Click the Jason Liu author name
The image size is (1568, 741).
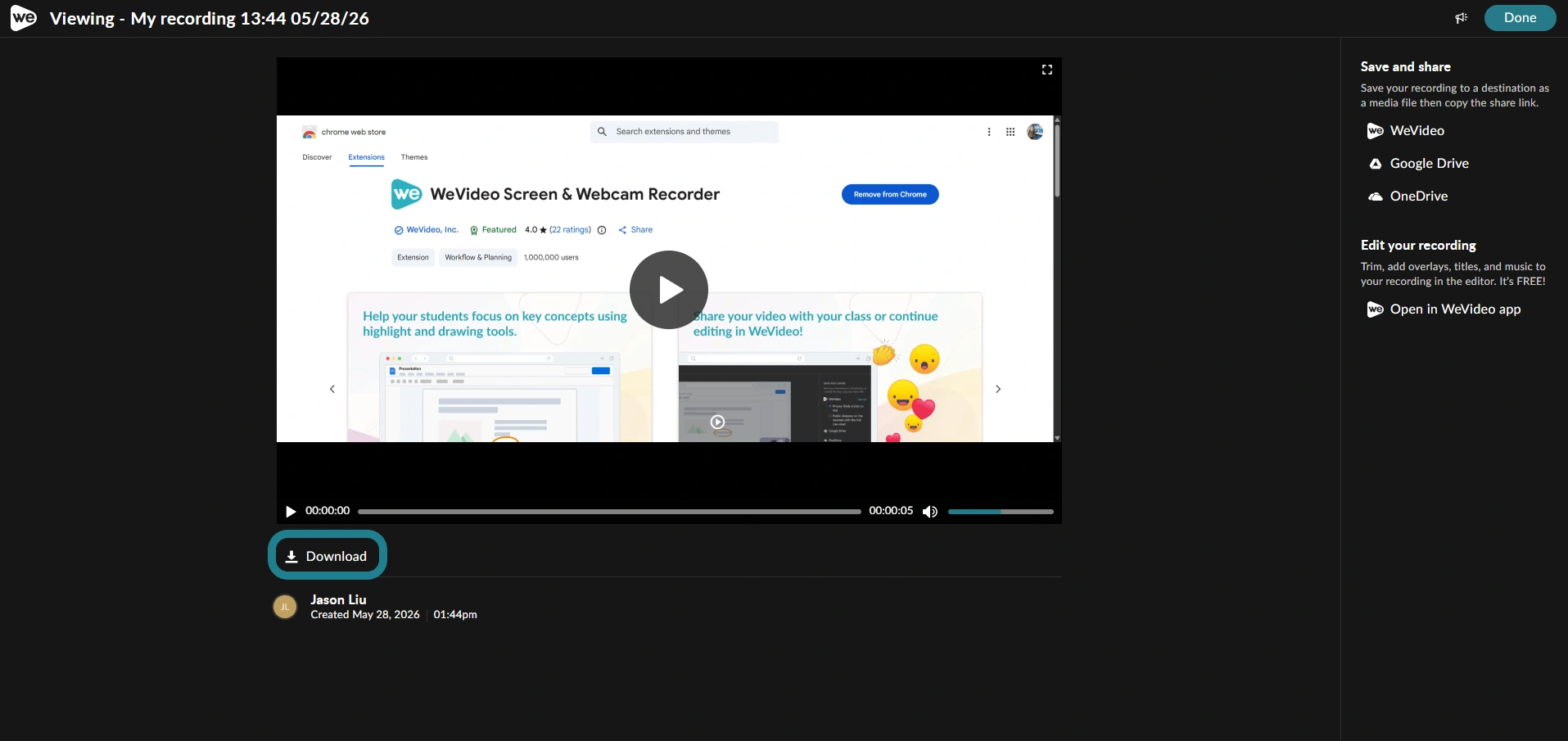click(338, 599)
